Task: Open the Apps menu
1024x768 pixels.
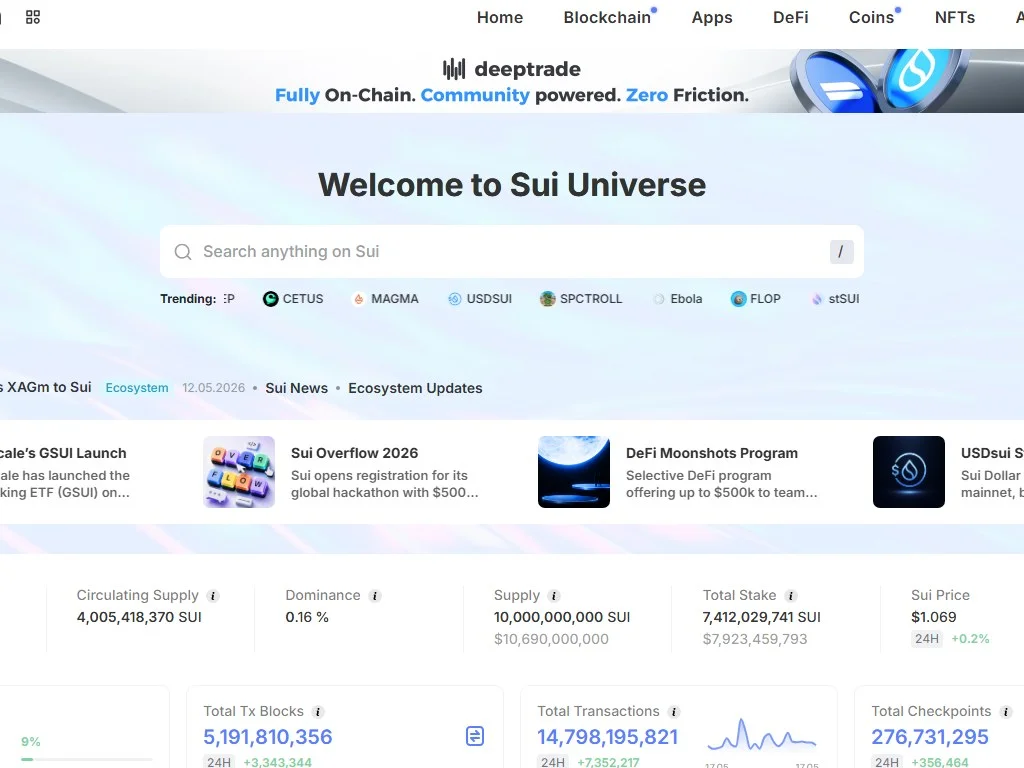Action: tap(712, 18)
